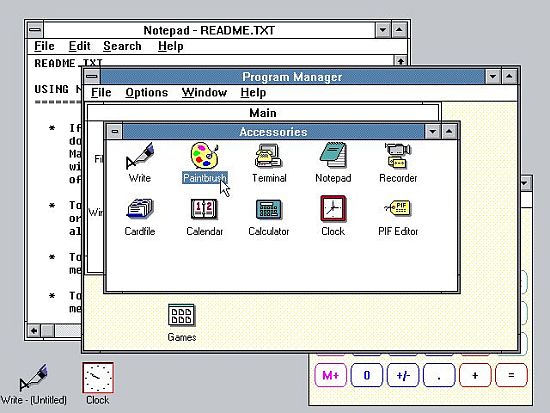Maximize the Accessories group window
550x413 pixels.
(449, 132)
